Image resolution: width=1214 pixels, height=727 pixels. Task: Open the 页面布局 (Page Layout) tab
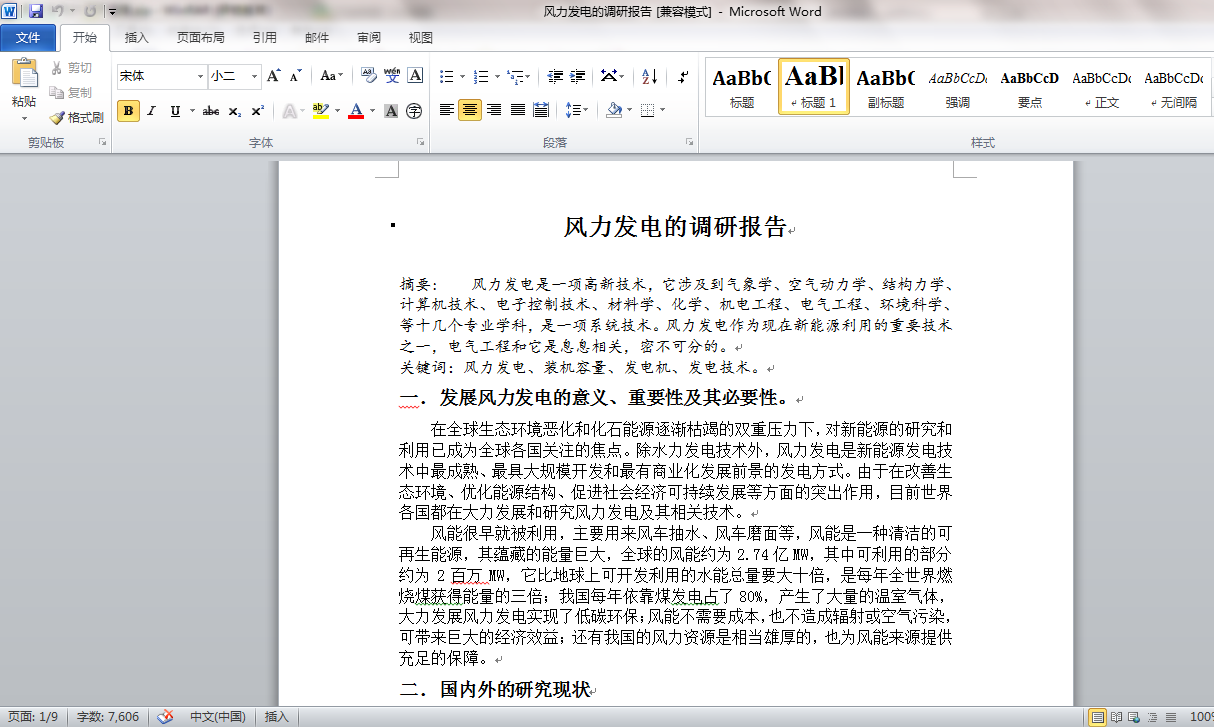tap(200, 38)
